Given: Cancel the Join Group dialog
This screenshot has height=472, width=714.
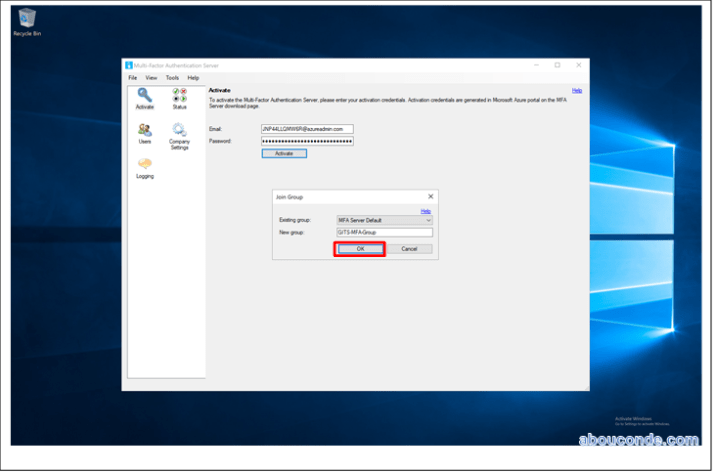Looking at the screenshot, I should (409, 248).
